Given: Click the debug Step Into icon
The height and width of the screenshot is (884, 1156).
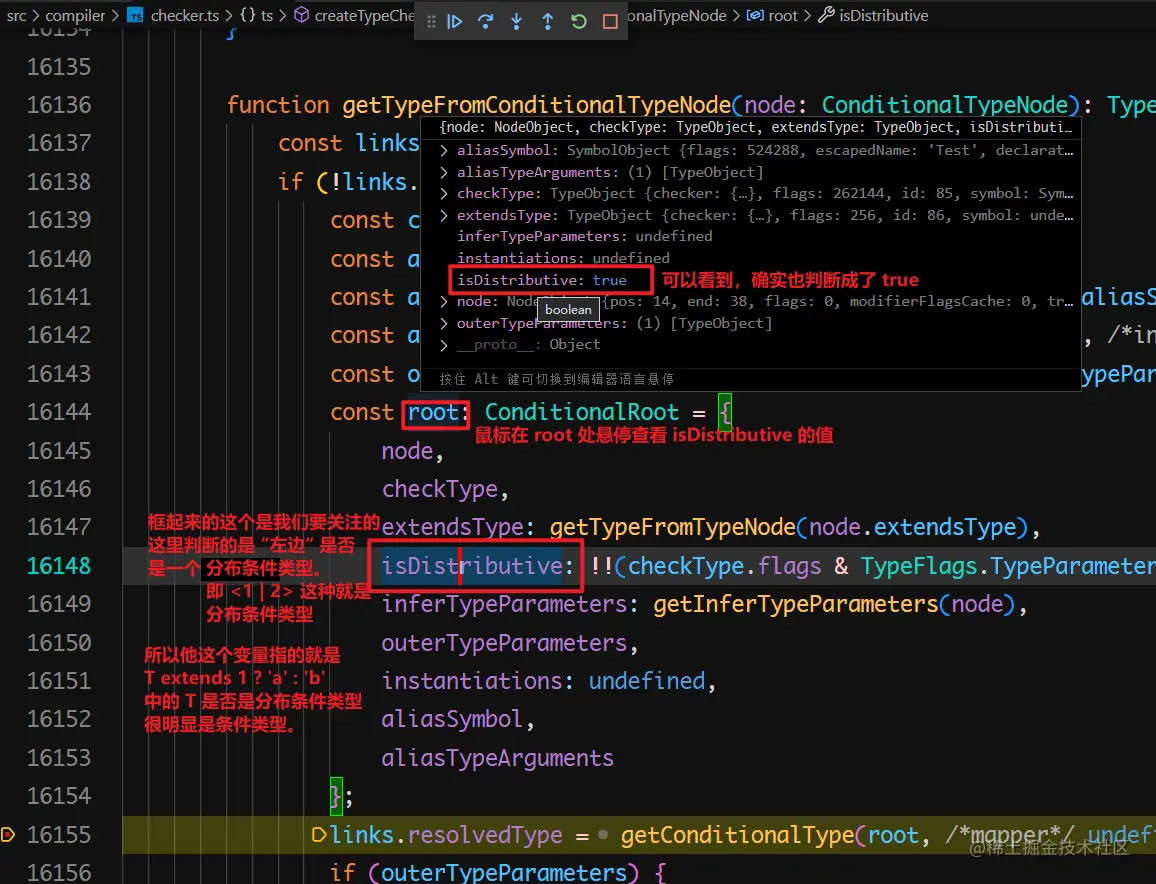Looking at the screenshot, I should point(516,21).
